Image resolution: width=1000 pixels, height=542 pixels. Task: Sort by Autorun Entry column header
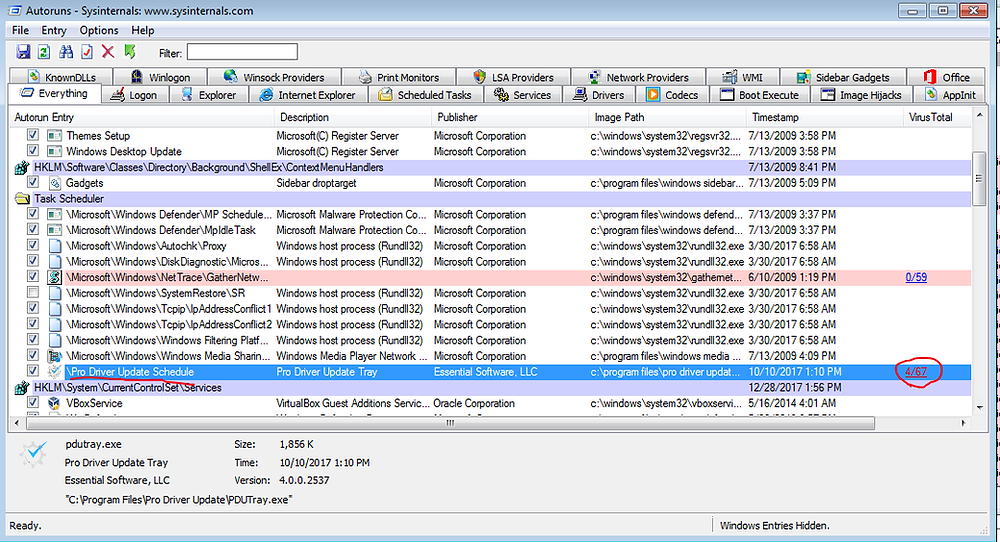point(143,117)
